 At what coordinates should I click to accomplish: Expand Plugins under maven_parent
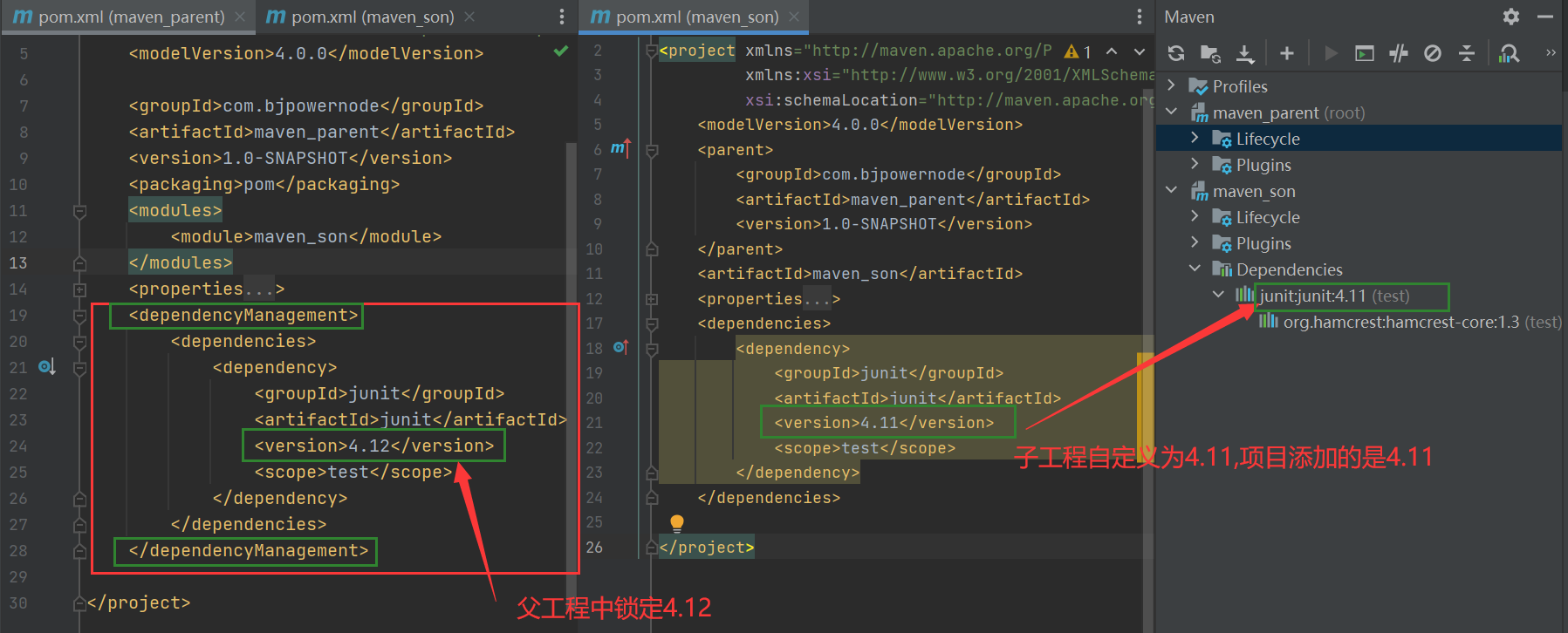click(x=1195, y=164)
